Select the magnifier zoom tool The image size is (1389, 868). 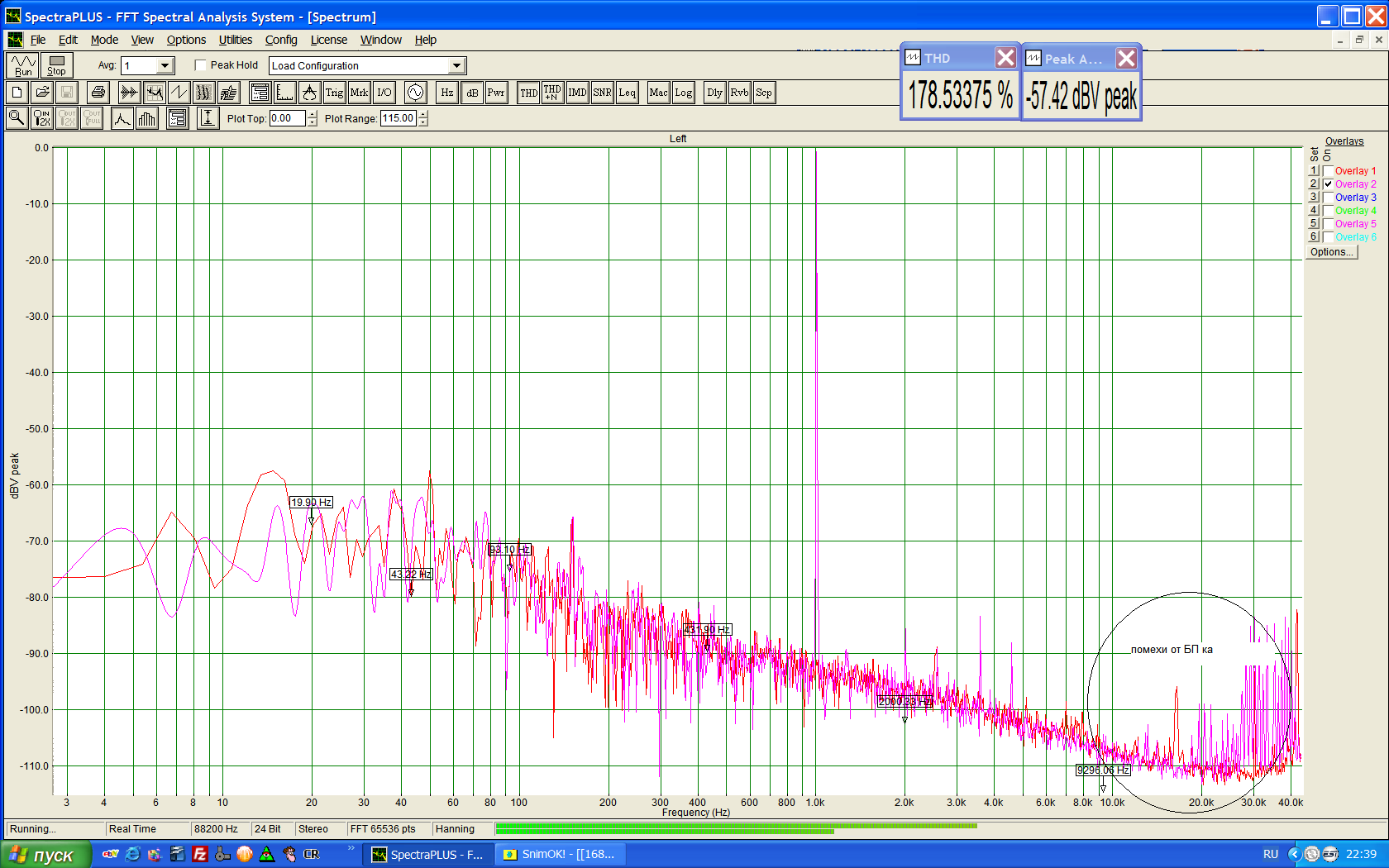pos(17,118)
